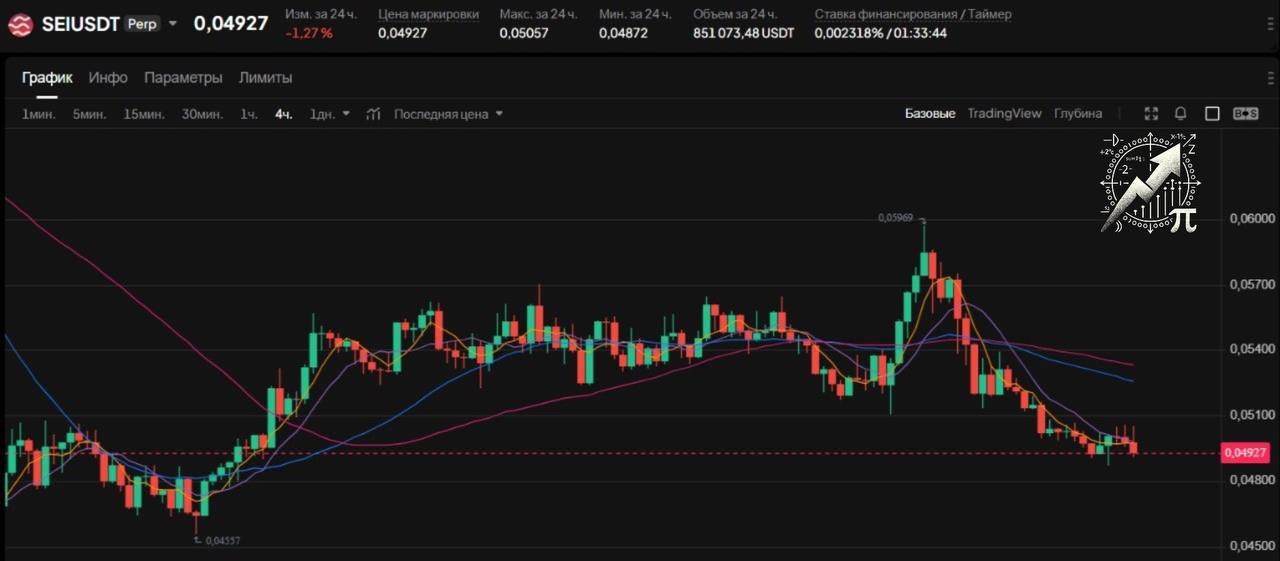Switch to the Инфо tab

pyautogui.click(x=108, y=78)
